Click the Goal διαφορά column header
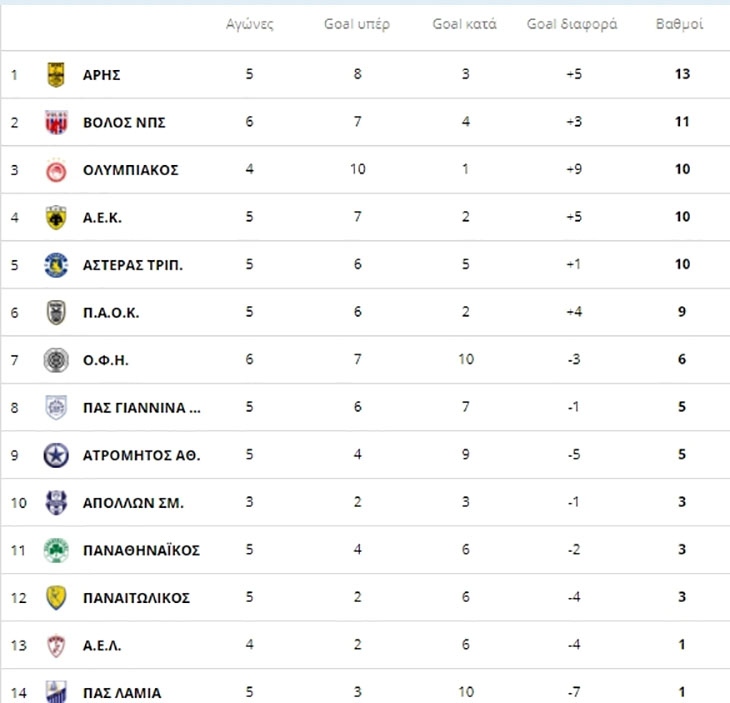The image size is (730, 703). tap(572, 24)
